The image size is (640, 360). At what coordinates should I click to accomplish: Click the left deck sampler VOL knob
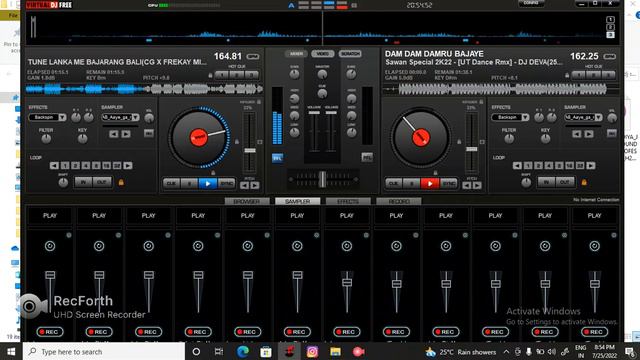click(149, 118)
